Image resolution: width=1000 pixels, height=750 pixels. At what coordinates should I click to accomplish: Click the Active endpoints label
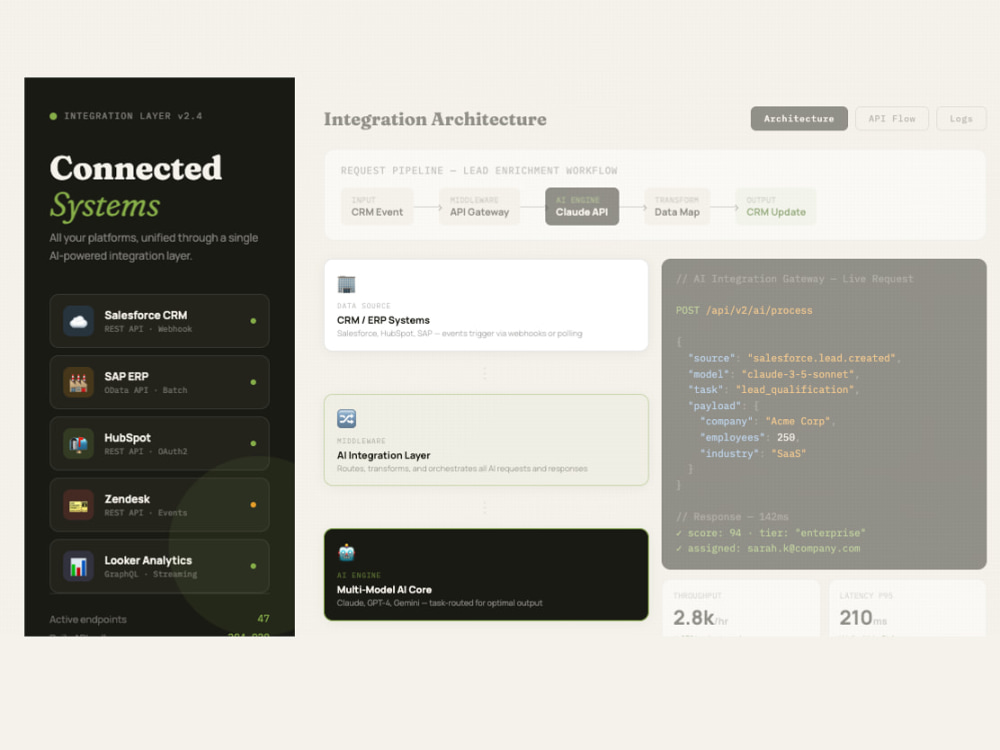point(88,619)
